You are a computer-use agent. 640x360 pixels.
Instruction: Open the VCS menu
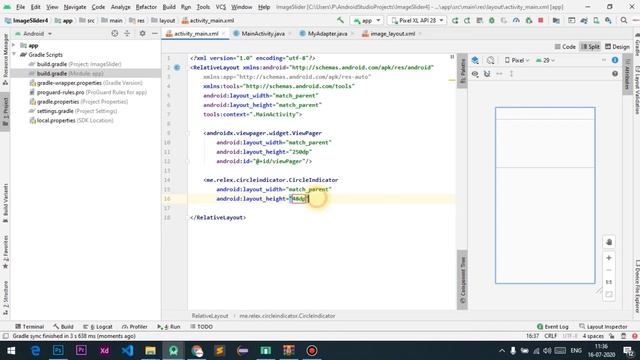pyautogui.click(x=221, y=7)
